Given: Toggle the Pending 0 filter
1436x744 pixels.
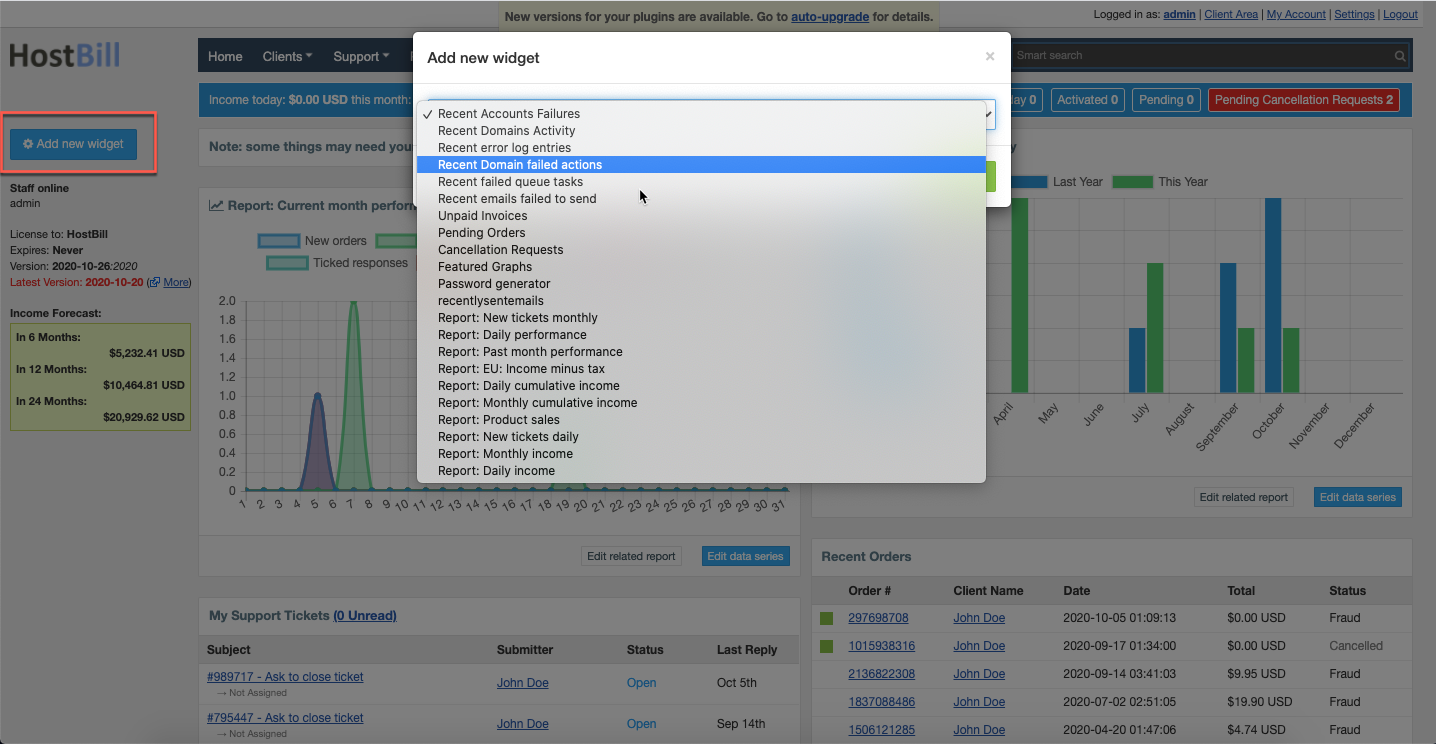Looking at the screenshot, I should [1165, 100].
